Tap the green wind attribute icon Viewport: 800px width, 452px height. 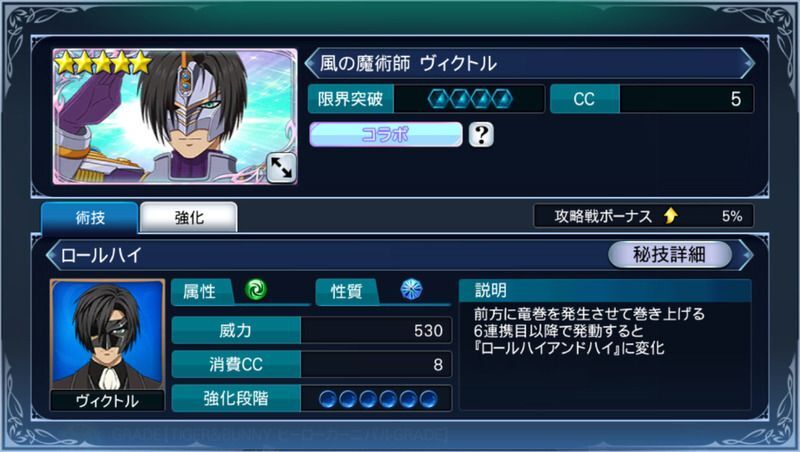tap(256, 290)
